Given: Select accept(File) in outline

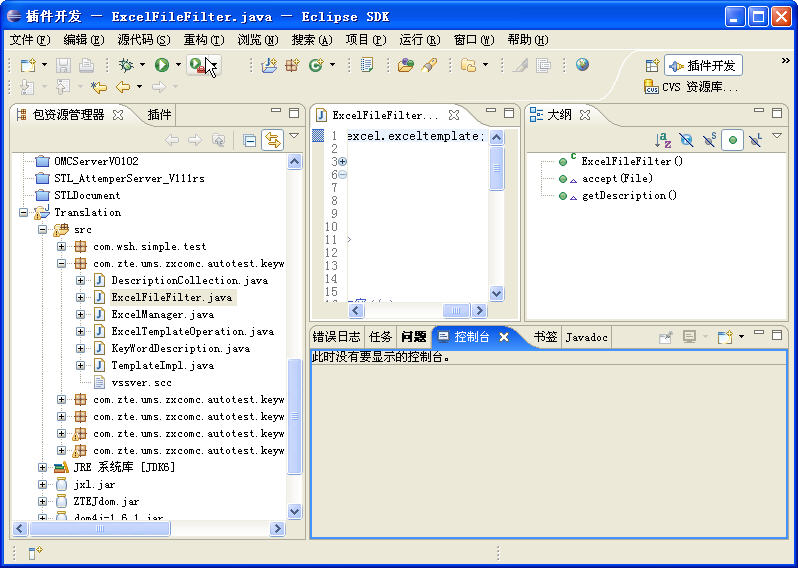Looking at the screenshot, I should pyautogui.click(x=617, y=179).
